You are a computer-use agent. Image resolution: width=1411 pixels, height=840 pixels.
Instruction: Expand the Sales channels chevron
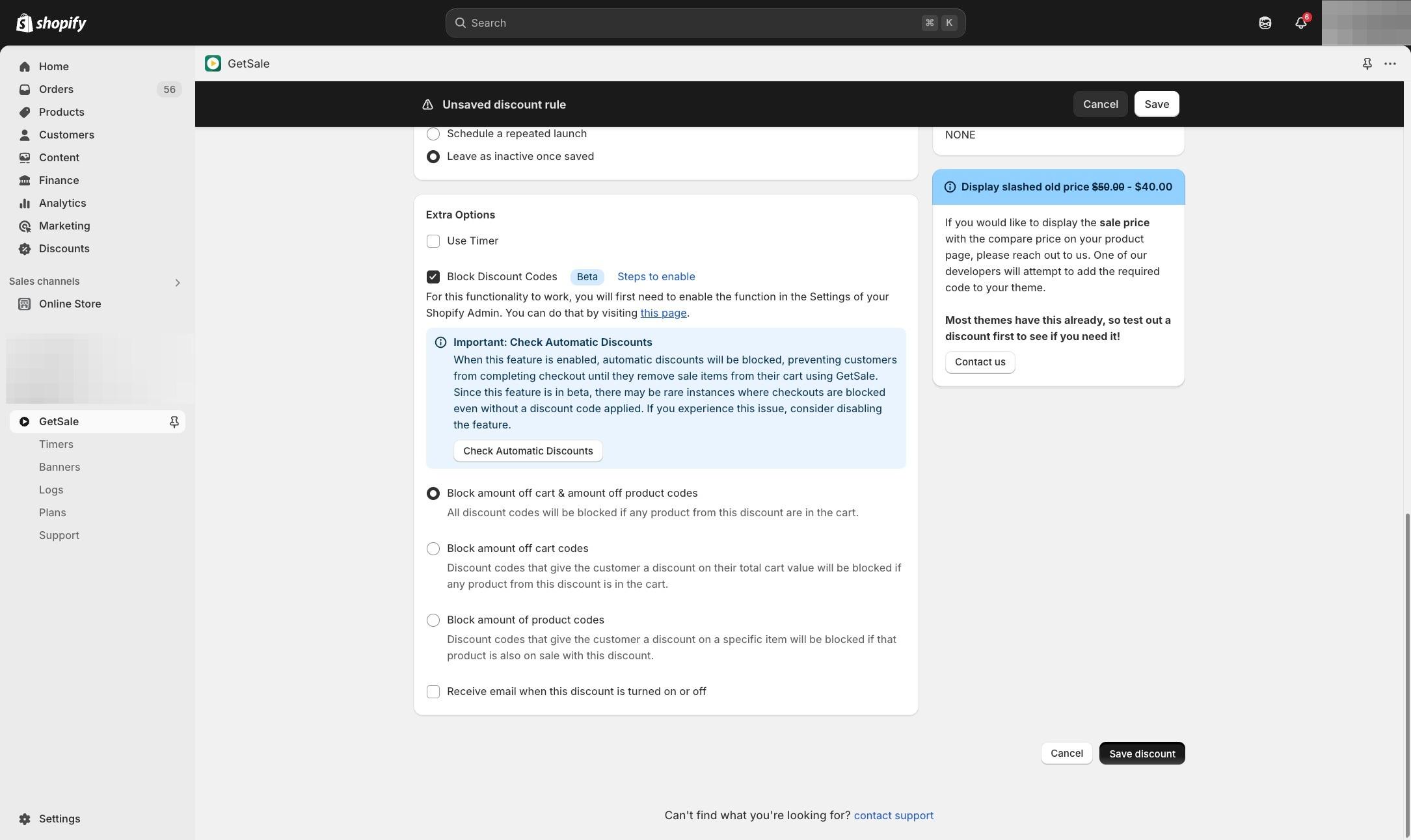coord(177,282)
